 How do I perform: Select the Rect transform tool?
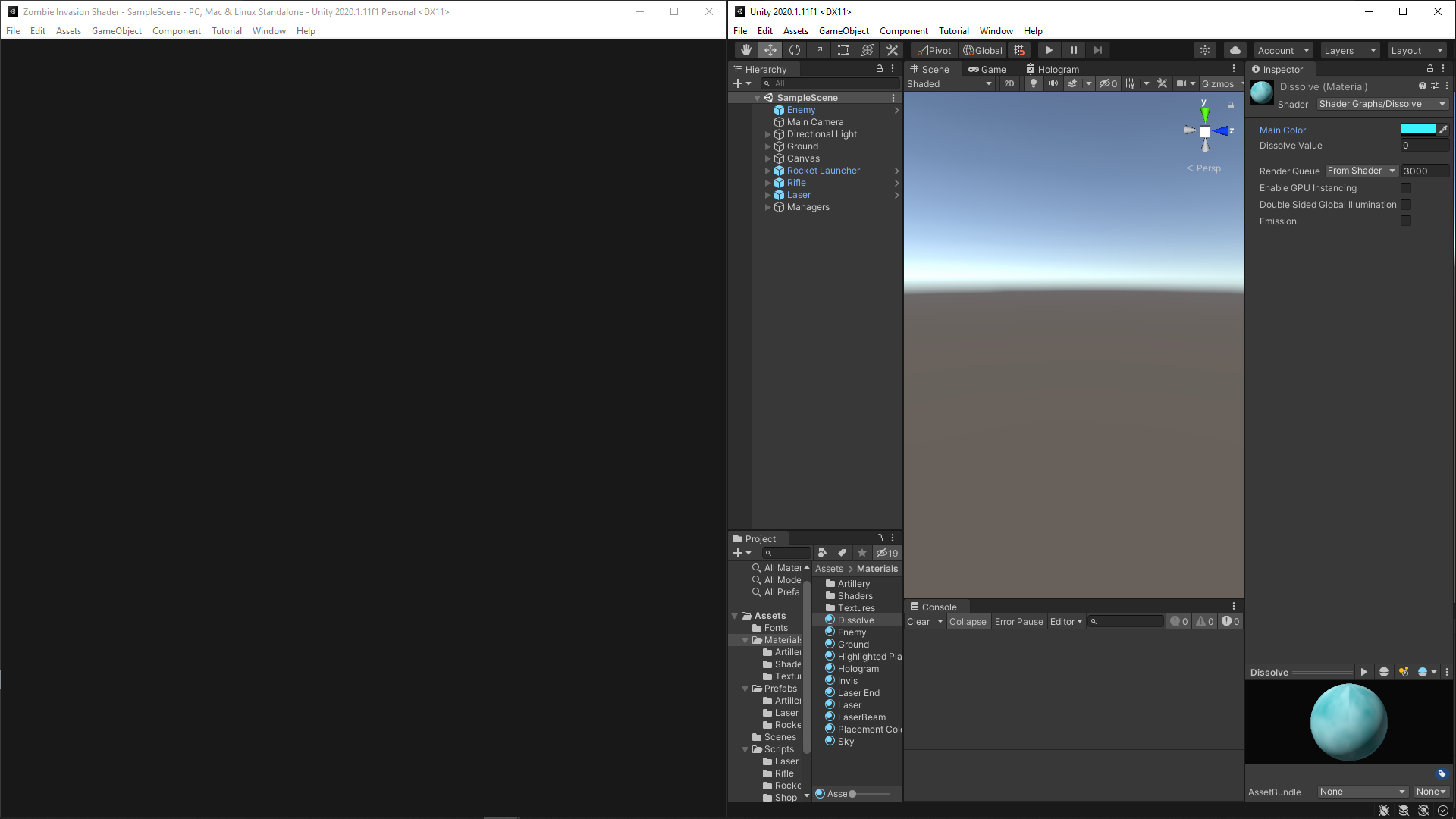click(843, 50)
